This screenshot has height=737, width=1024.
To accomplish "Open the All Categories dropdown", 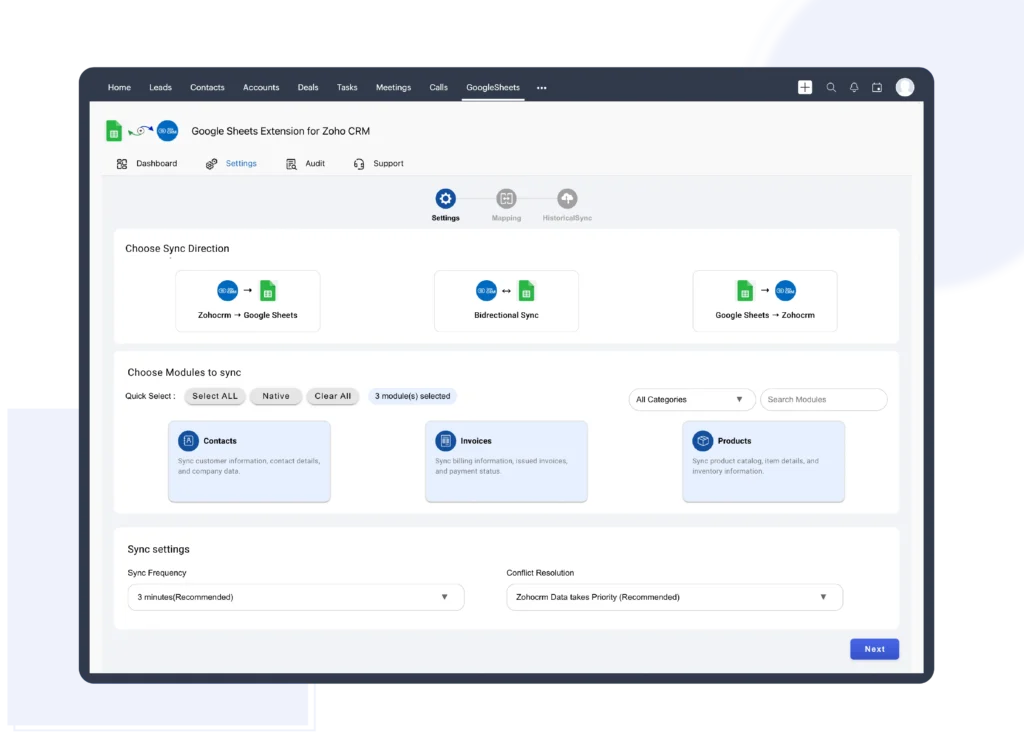I will (691, 399).
